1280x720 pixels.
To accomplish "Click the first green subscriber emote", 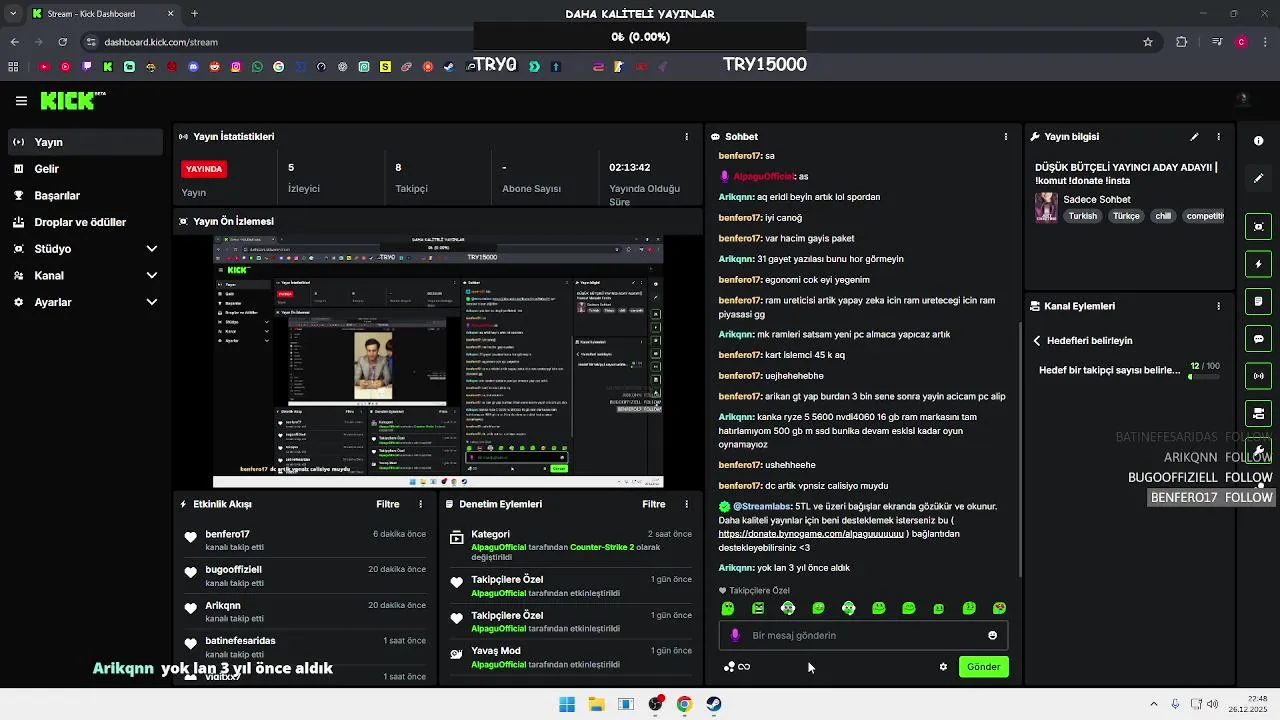I will pyautogui.click(x=728, y=608).
